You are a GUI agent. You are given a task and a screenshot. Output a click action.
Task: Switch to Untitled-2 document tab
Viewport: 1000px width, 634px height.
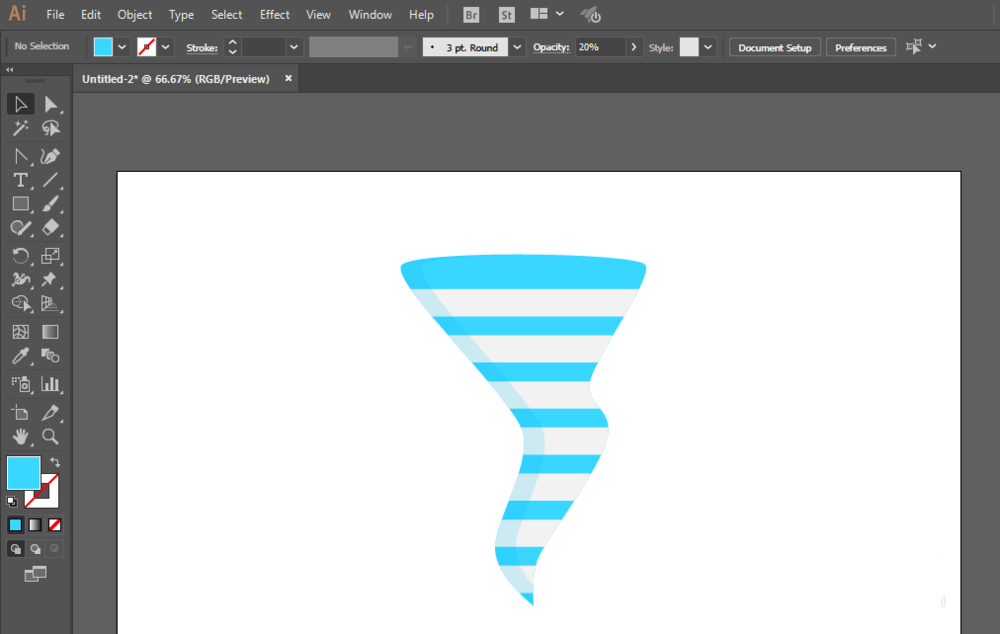click(x=176, y=79)
